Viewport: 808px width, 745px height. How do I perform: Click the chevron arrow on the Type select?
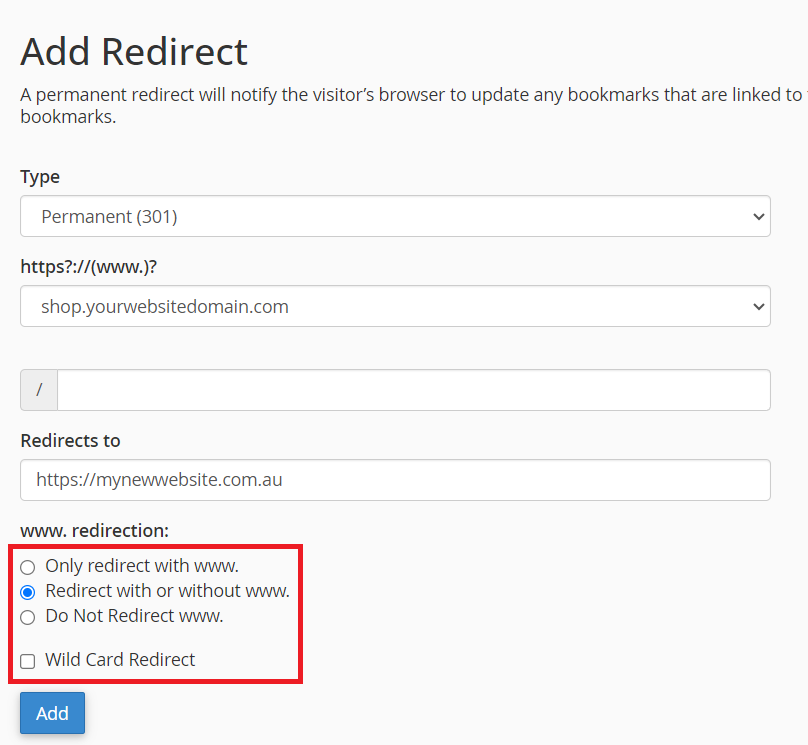pyautogui.click(x=759, y=216)
